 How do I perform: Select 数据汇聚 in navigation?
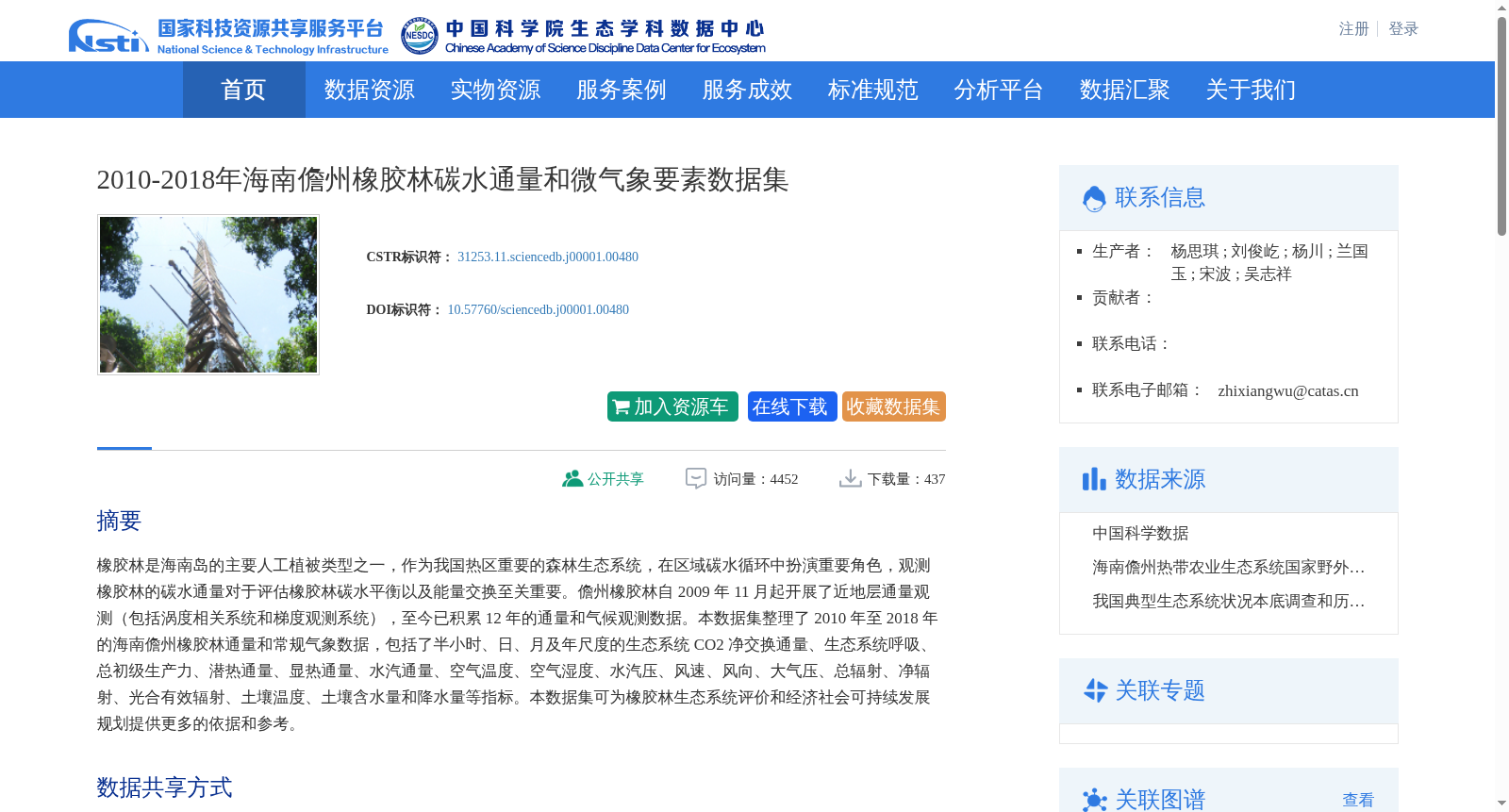pos(1125,90)
